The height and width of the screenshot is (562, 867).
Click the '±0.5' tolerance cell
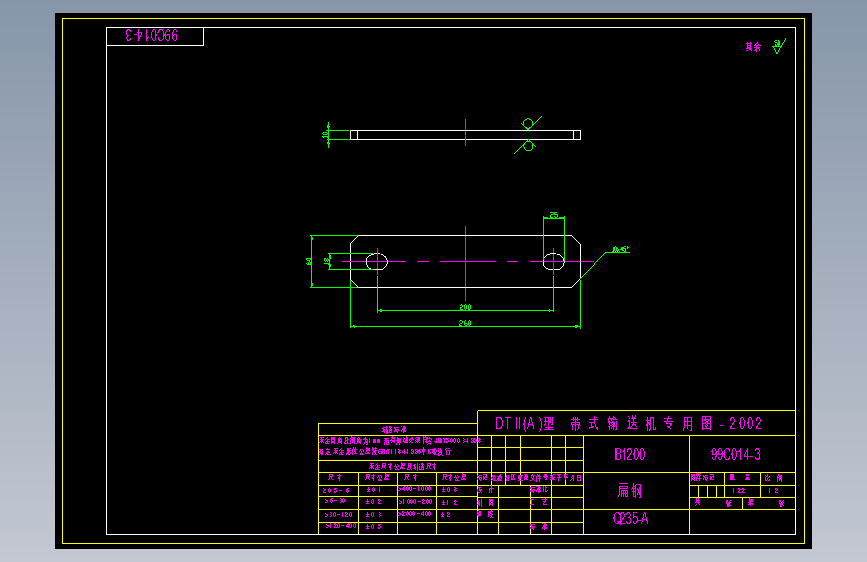374,527
